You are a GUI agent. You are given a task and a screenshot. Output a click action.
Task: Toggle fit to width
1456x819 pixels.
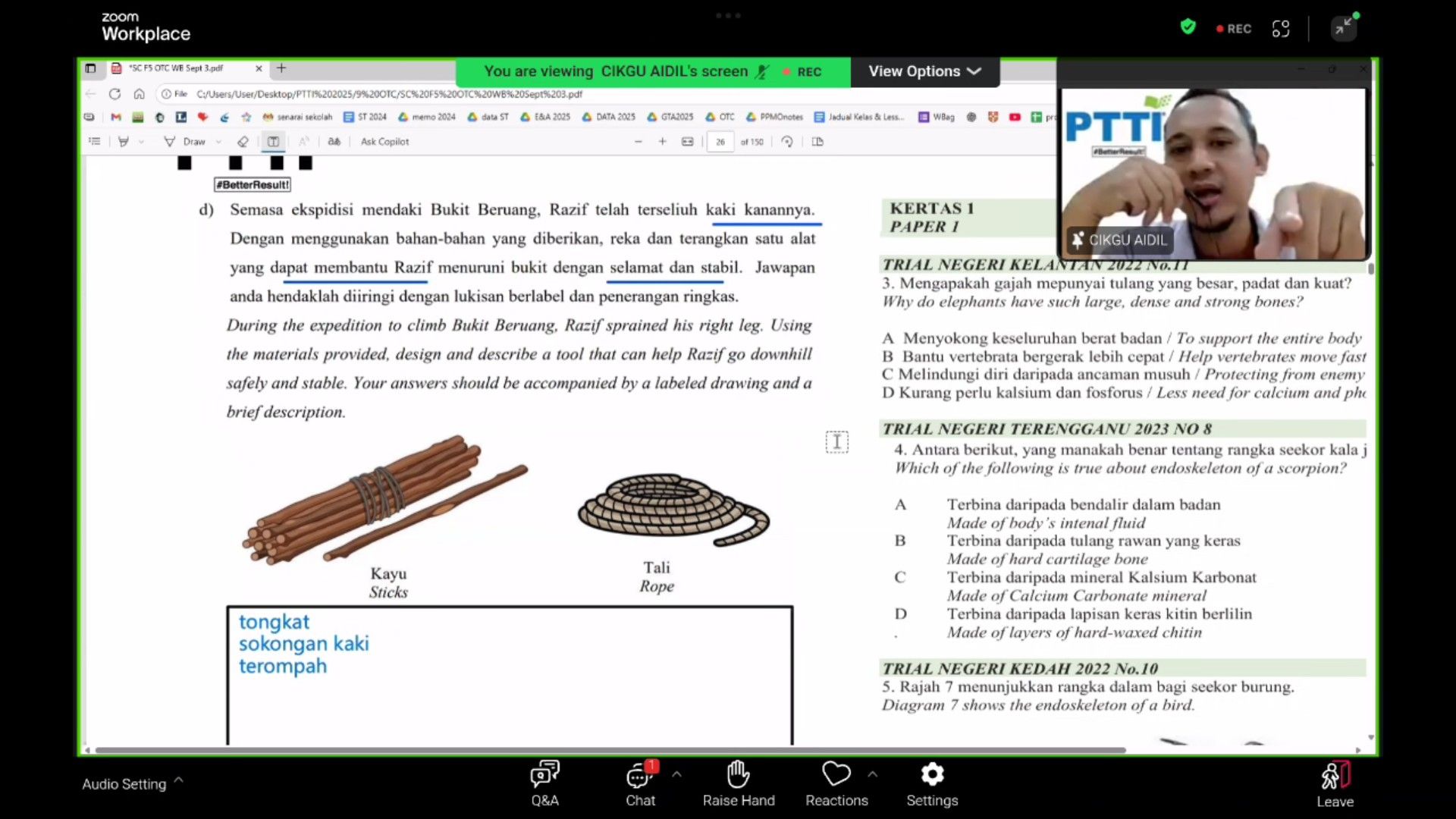click(687, 142)
